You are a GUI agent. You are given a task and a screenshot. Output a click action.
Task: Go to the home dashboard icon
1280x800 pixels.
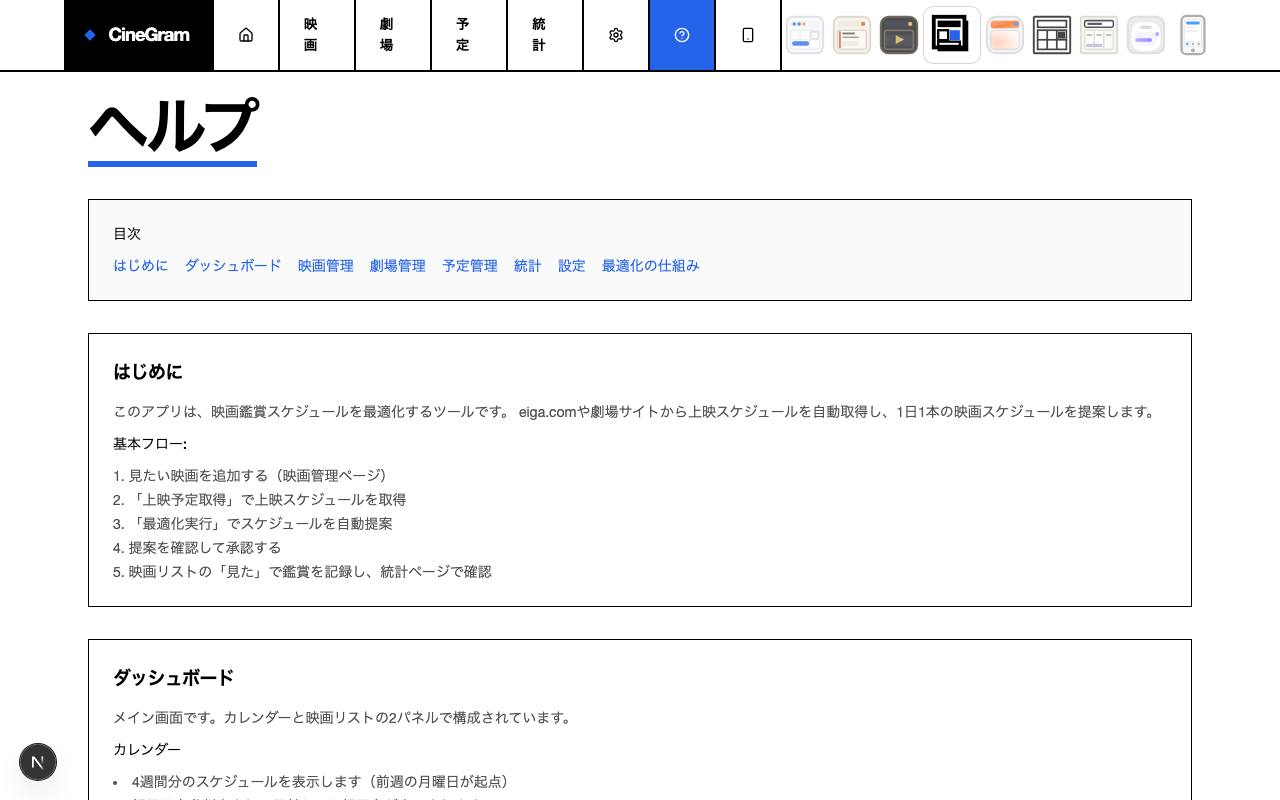[246, 35]
